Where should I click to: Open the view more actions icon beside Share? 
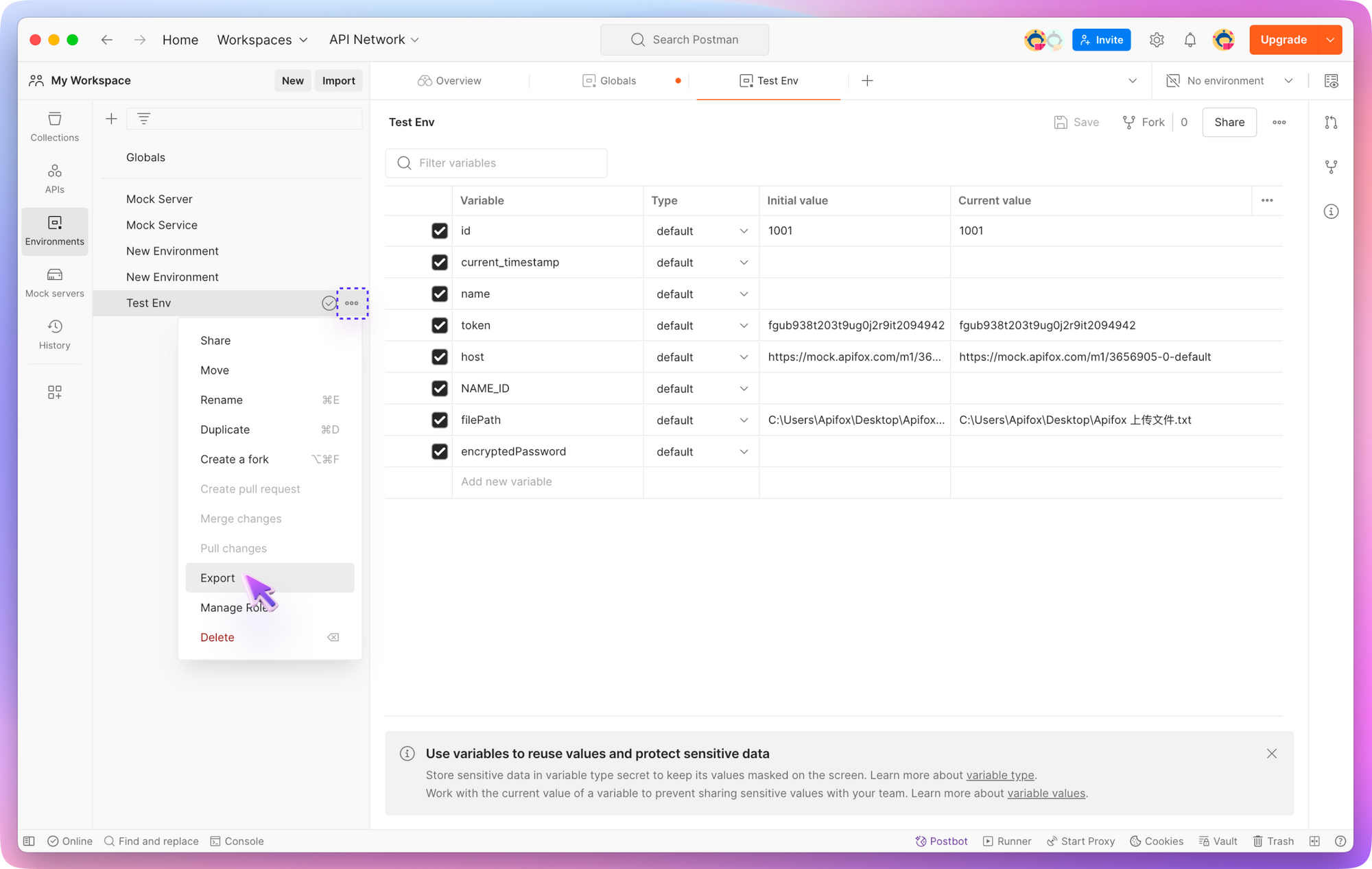(1279, 122)
